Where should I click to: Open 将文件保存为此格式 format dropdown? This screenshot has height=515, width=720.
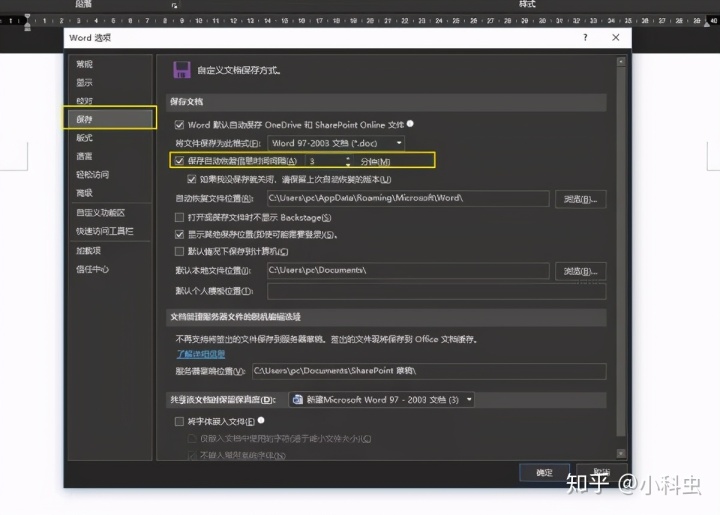pos(336,143)
